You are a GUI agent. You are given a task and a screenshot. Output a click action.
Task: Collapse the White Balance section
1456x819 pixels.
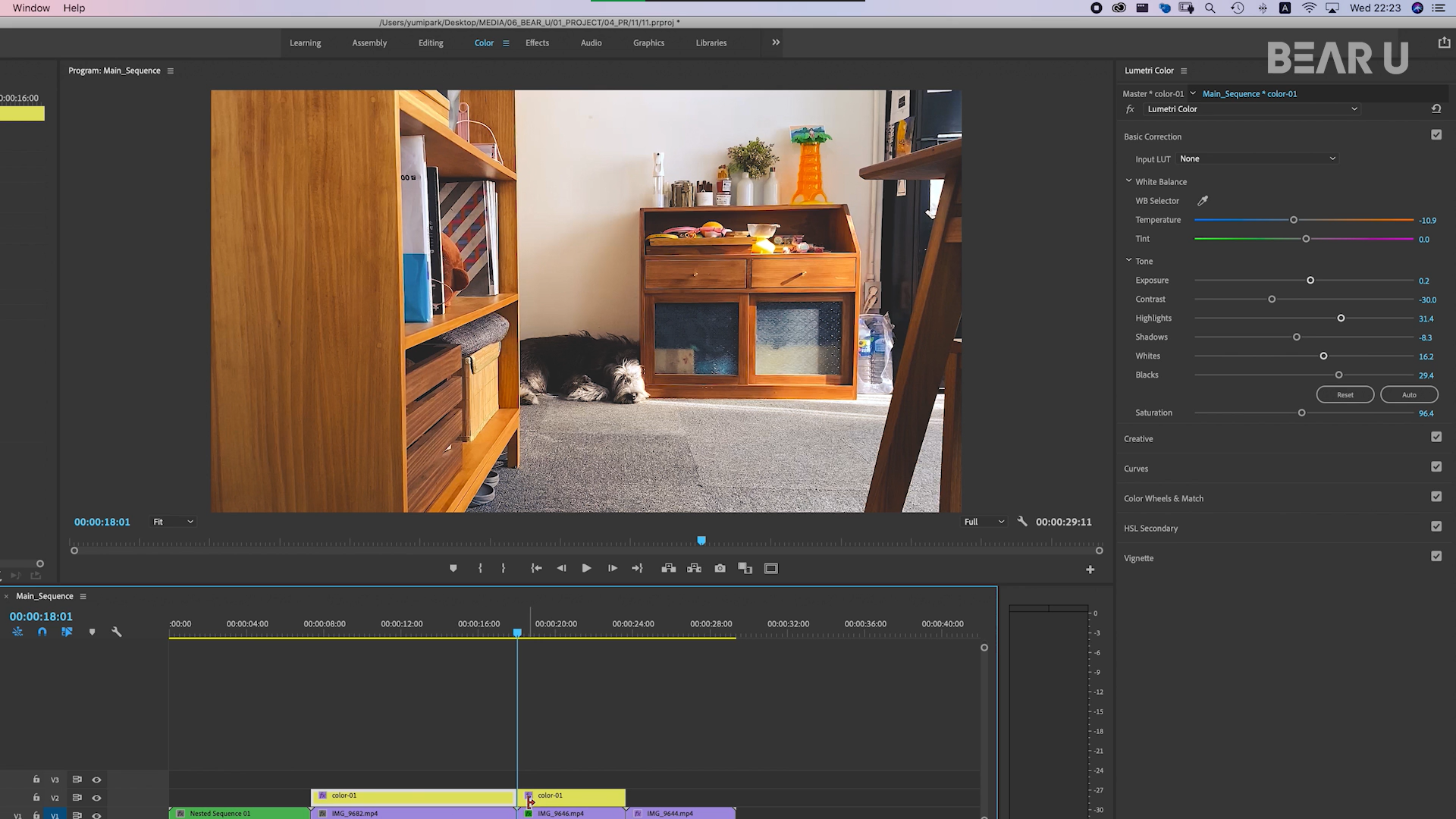(1128, 181)
